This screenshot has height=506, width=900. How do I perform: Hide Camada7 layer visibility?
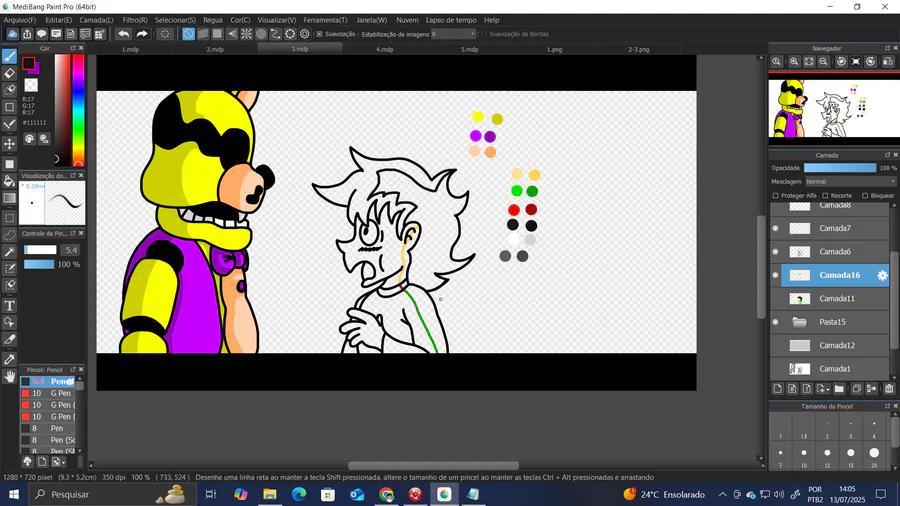coord(775,228)
